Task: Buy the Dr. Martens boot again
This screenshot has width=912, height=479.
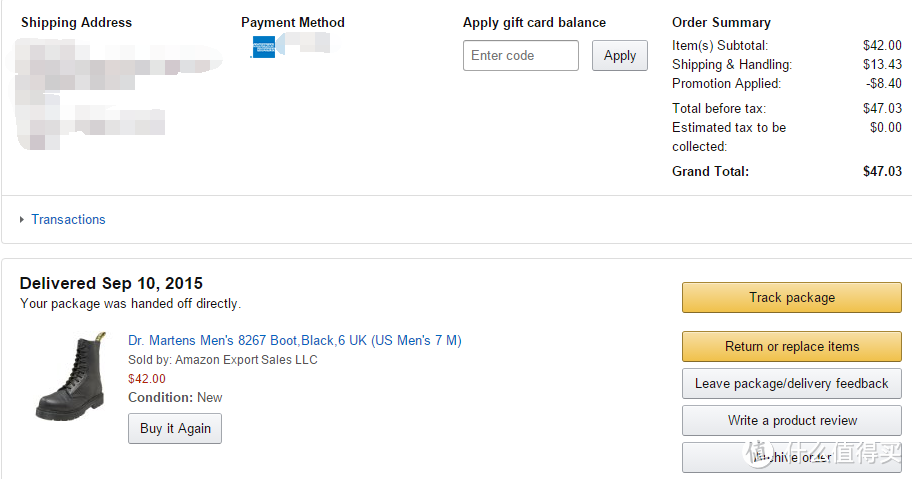Action: tap(175, 428)
